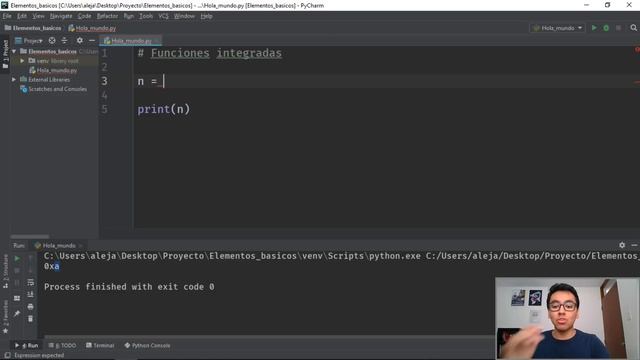Click tool window quick-access icon in status bar
This screenshot has height=360, width=640.
tap(7, 356)
